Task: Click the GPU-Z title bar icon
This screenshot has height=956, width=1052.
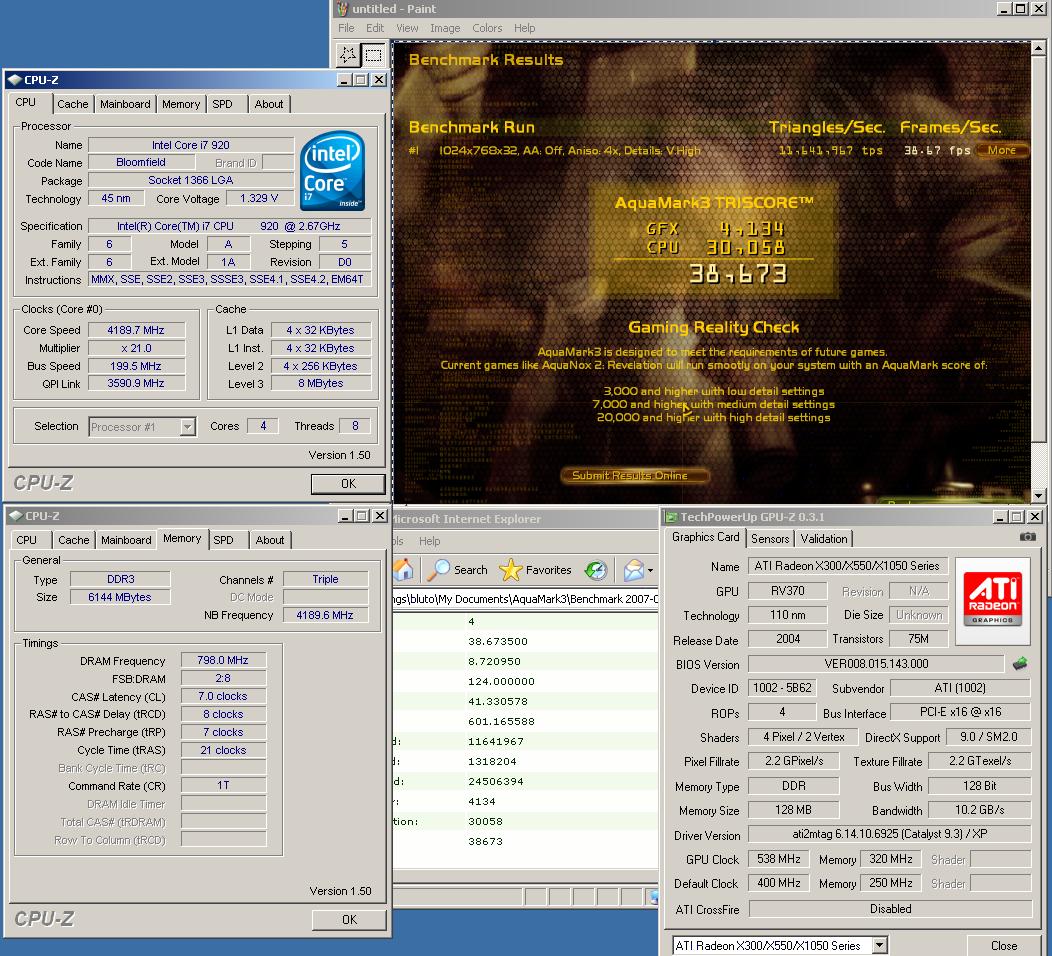Action: pos(671,517)
